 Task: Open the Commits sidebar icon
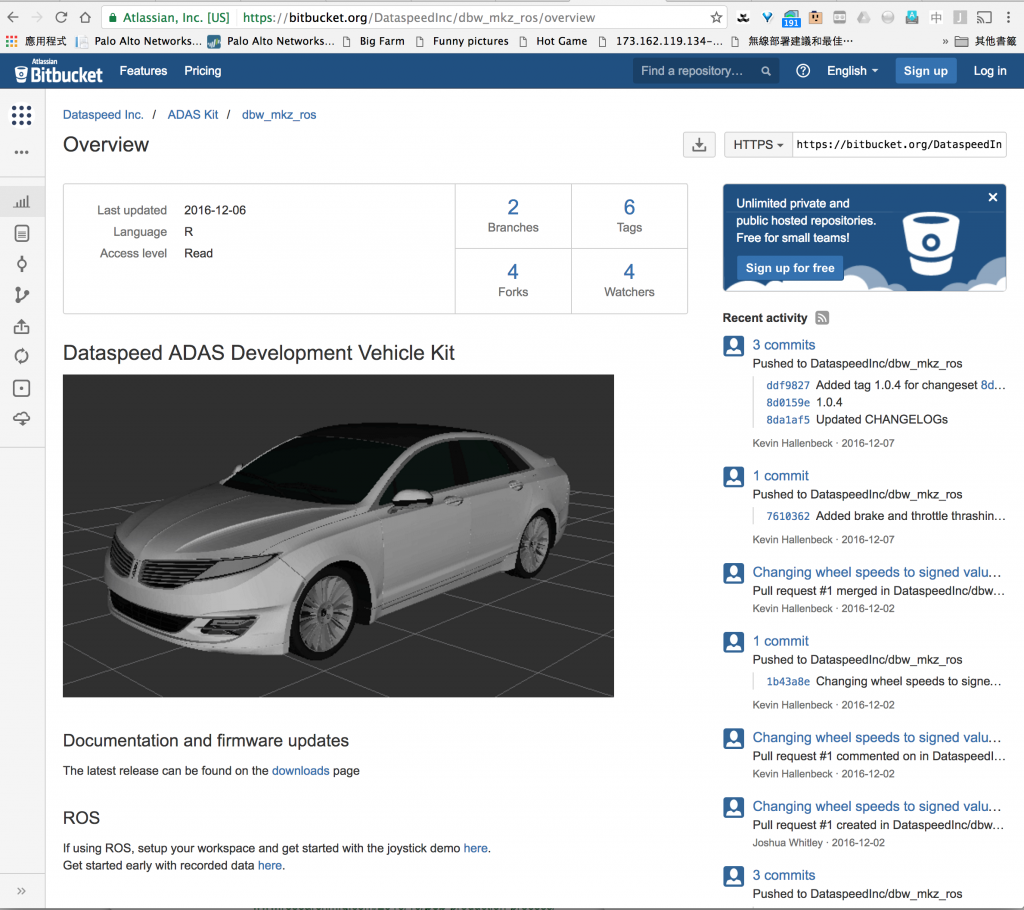point(22,264)
